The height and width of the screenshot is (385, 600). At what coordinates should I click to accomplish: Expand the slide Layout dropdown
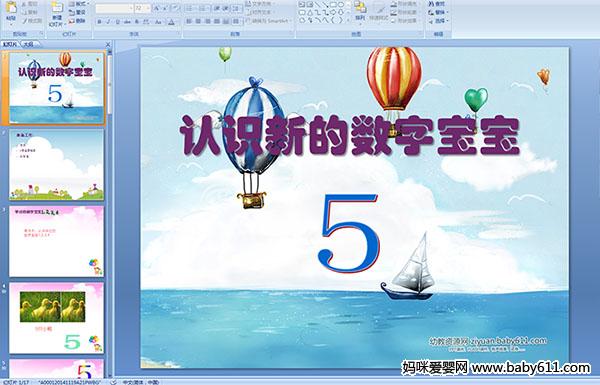pyautogui.click(x=78, y=4)
